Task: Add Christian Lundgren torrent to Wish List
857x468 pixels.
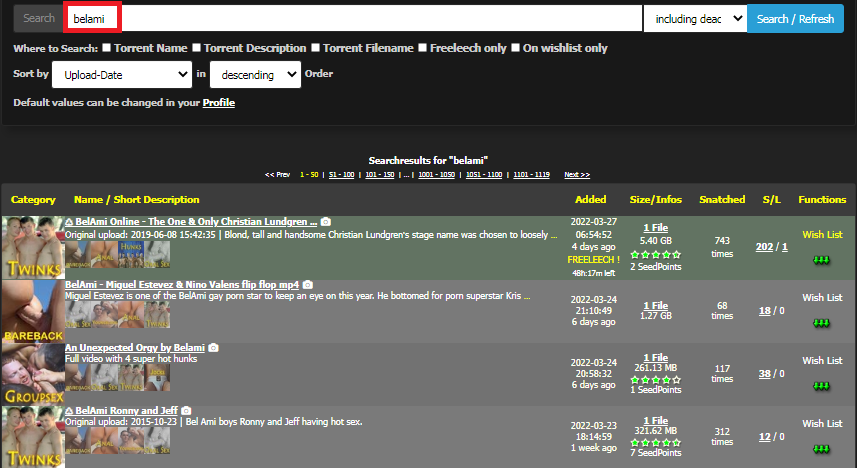Action: (x=822, y=235)
